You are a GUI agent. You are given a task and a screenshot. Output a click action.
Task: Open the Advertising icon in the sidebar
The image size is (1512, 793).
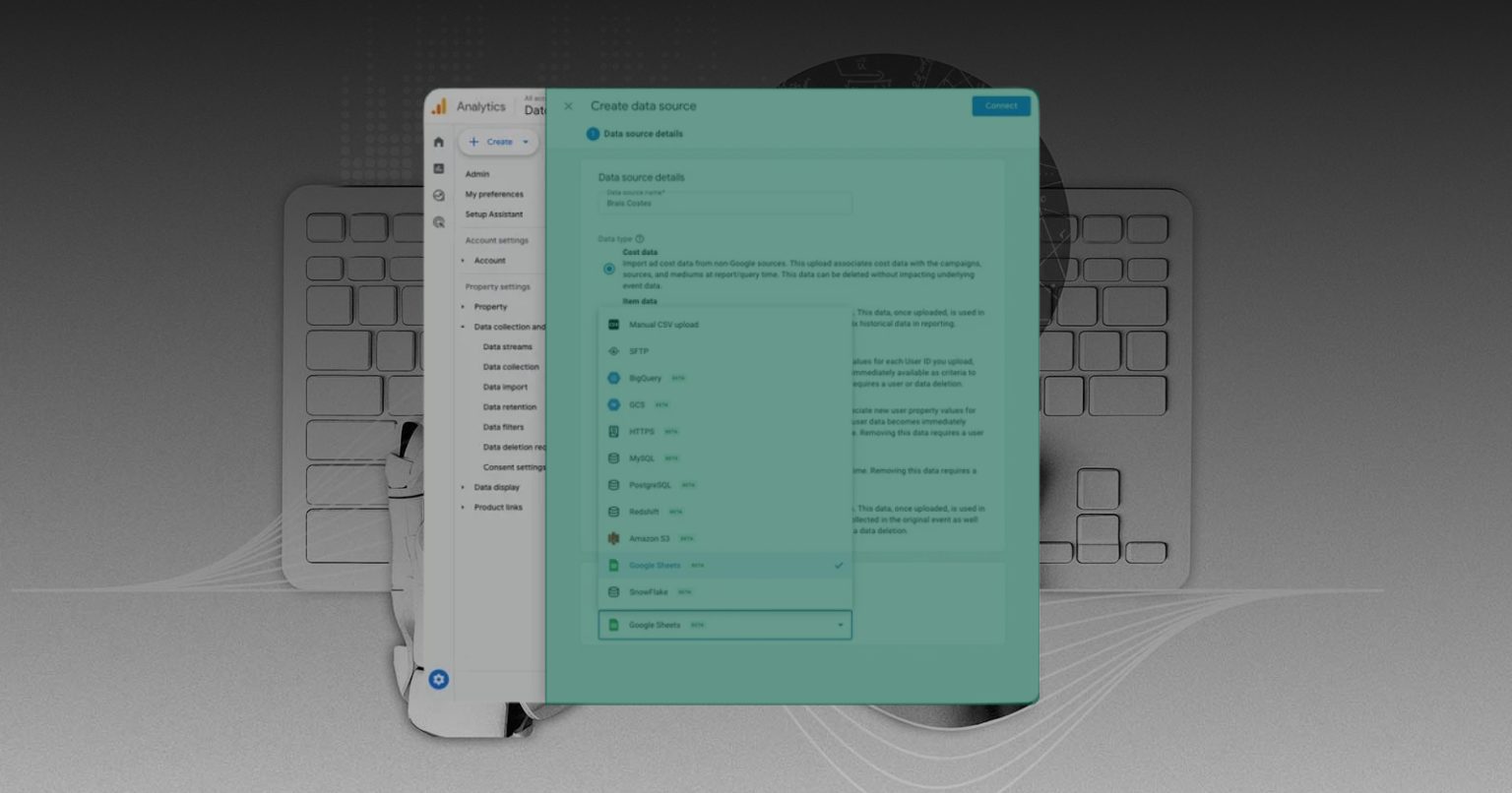point(439,222)
